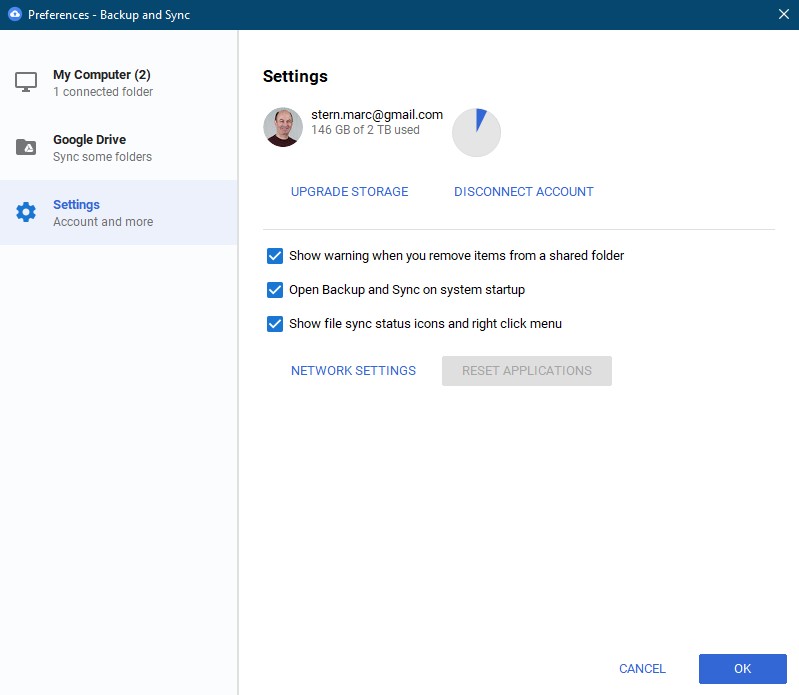Image resolution: width=799 pixels, height=695 pixels.
Task: Confirm with the OK button
Action: (x=742, y=669)
